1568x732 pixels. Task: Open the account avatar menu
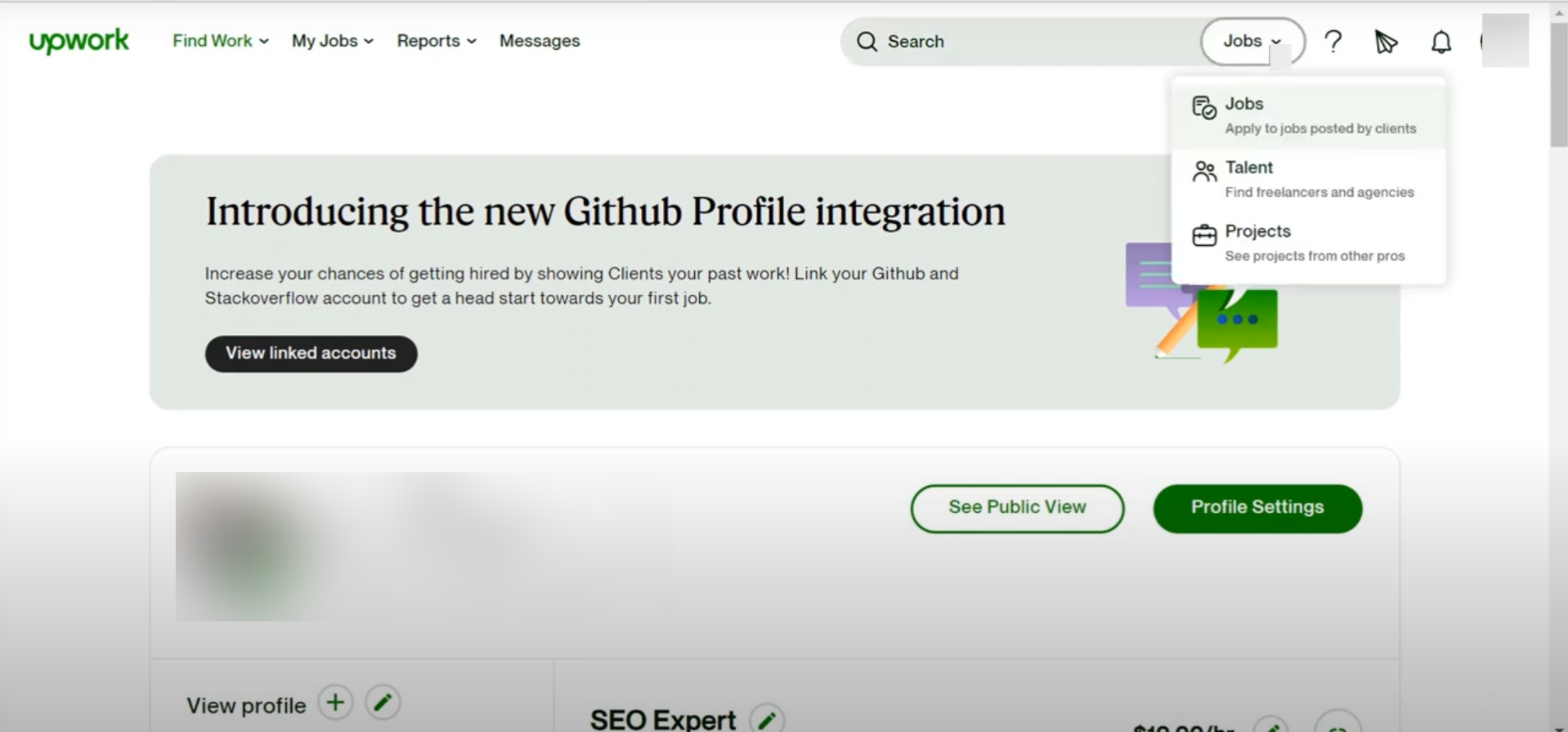click(1504, 41)
